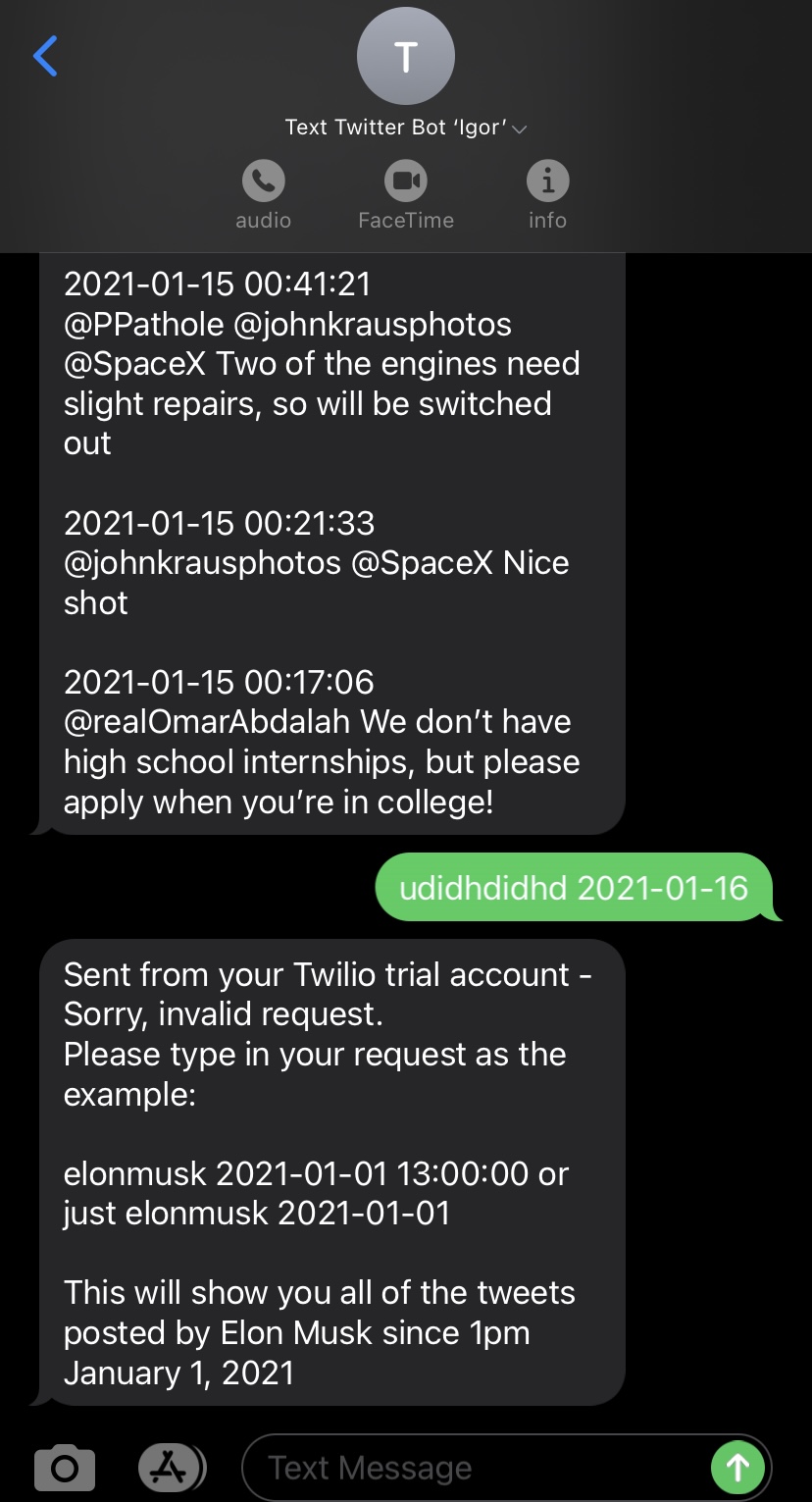Viewport: 812px width, 1502px height.
Task: Start an audio call
Action: [x=263, y=181]
